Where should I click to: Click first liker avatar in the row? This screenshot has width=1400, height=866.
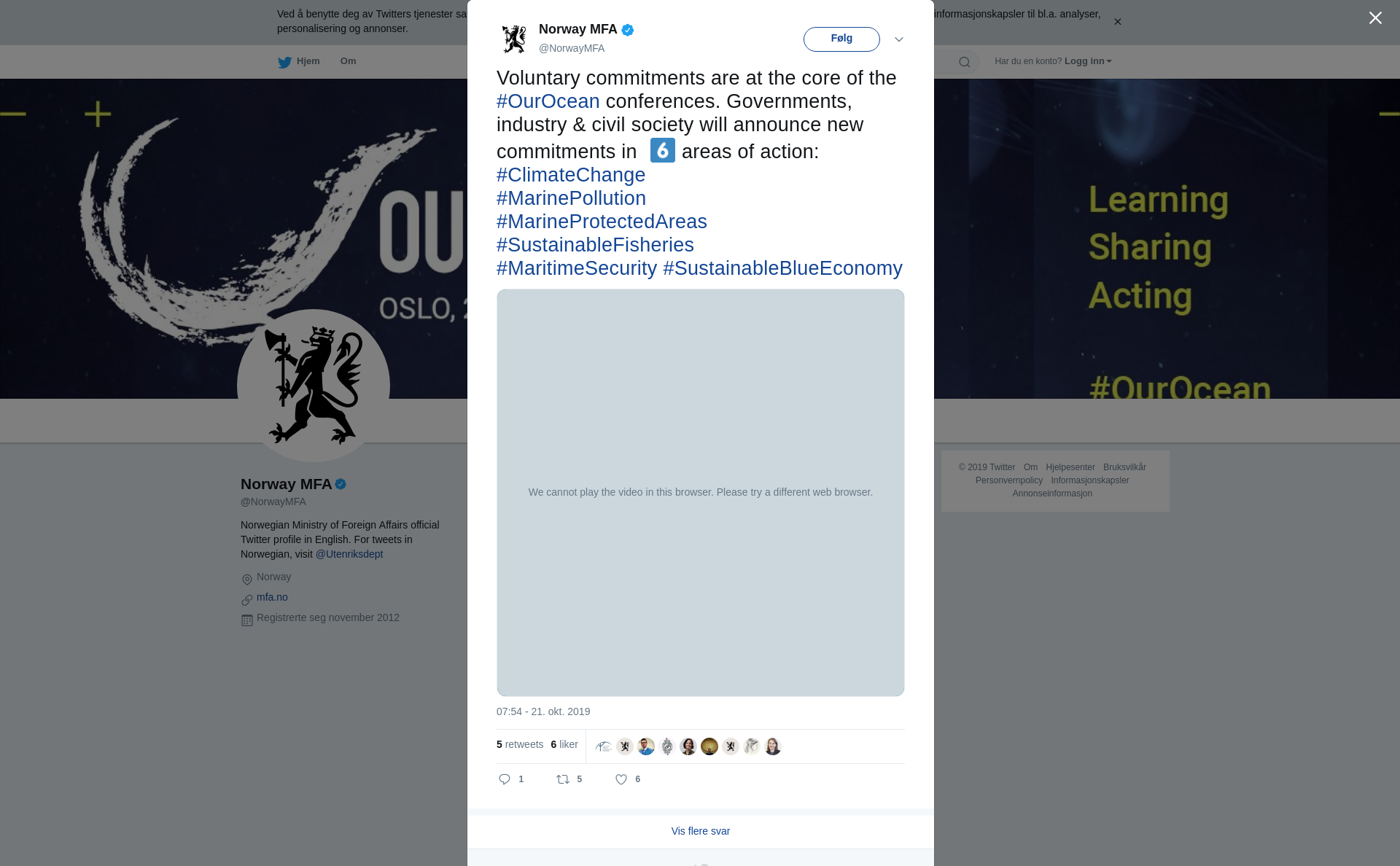click(x=604, y=746)
